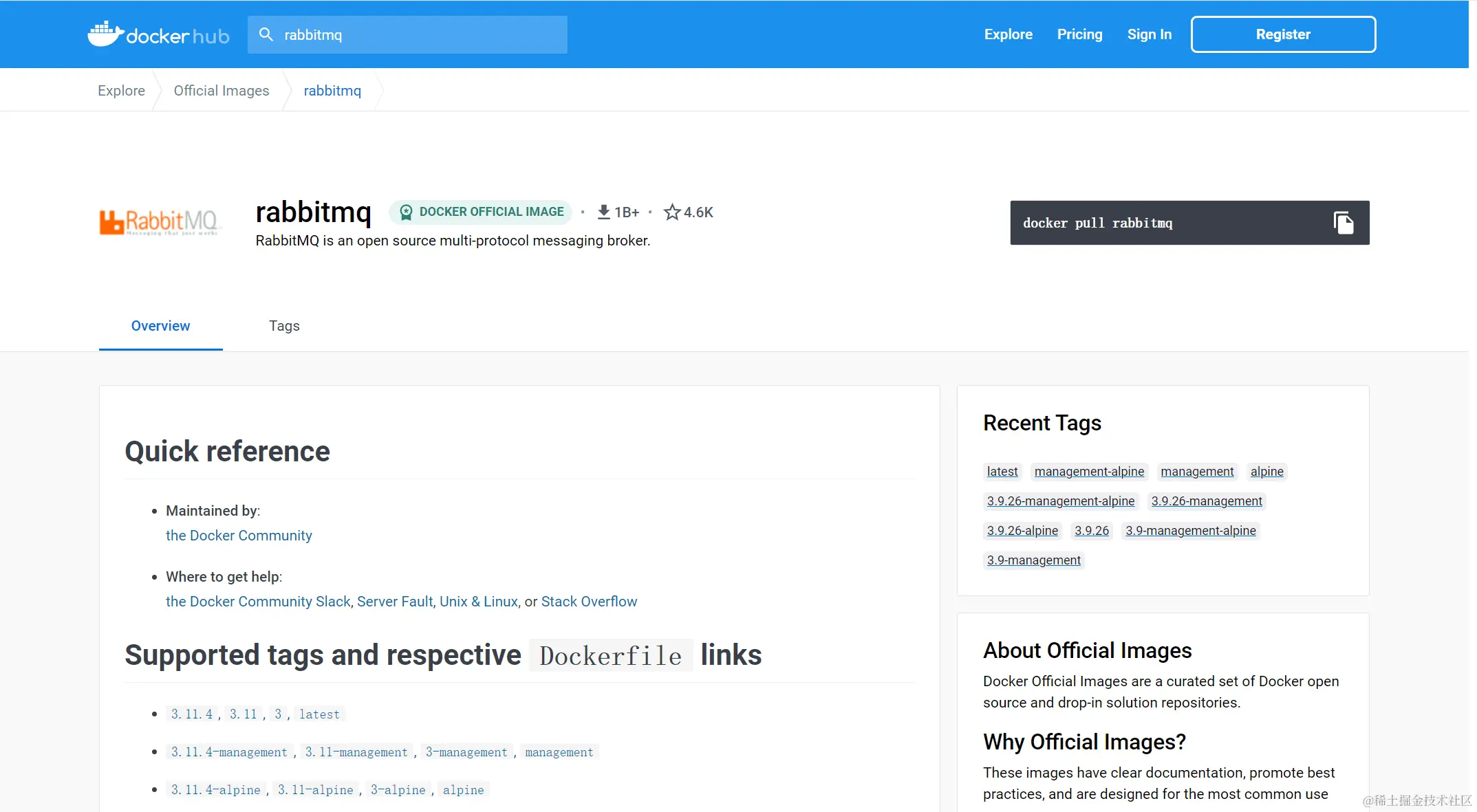This screenshot has height=812, width=1477.
Task: Open the 3.9.26 tag
Action: (x=1092, y=531)
